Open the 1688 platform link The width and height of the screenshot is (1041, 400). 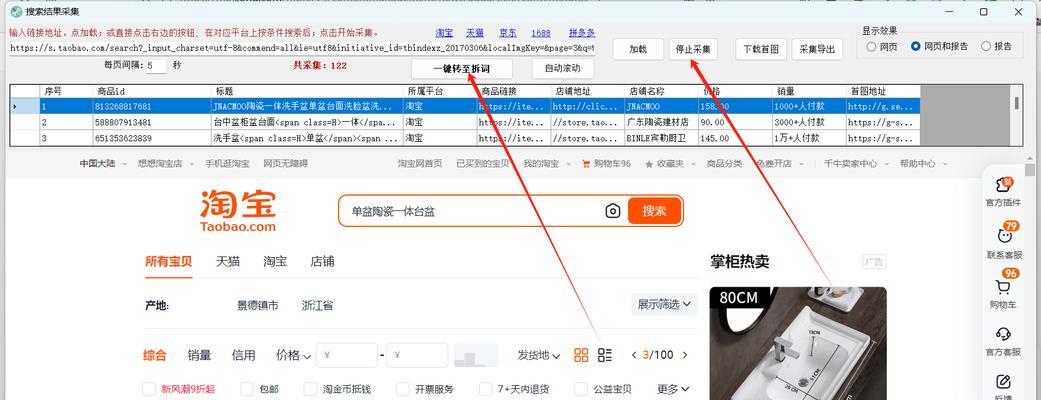click(x=540, y=33)
